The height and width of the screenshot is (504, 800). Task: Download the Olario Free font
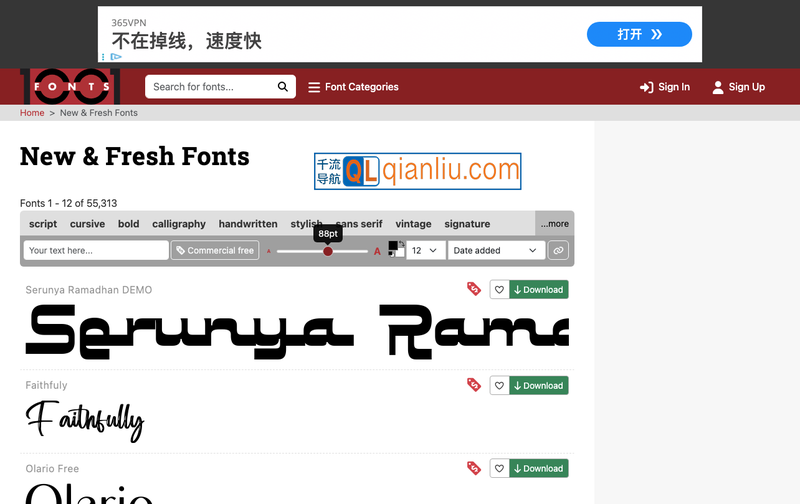pos(539,468)
